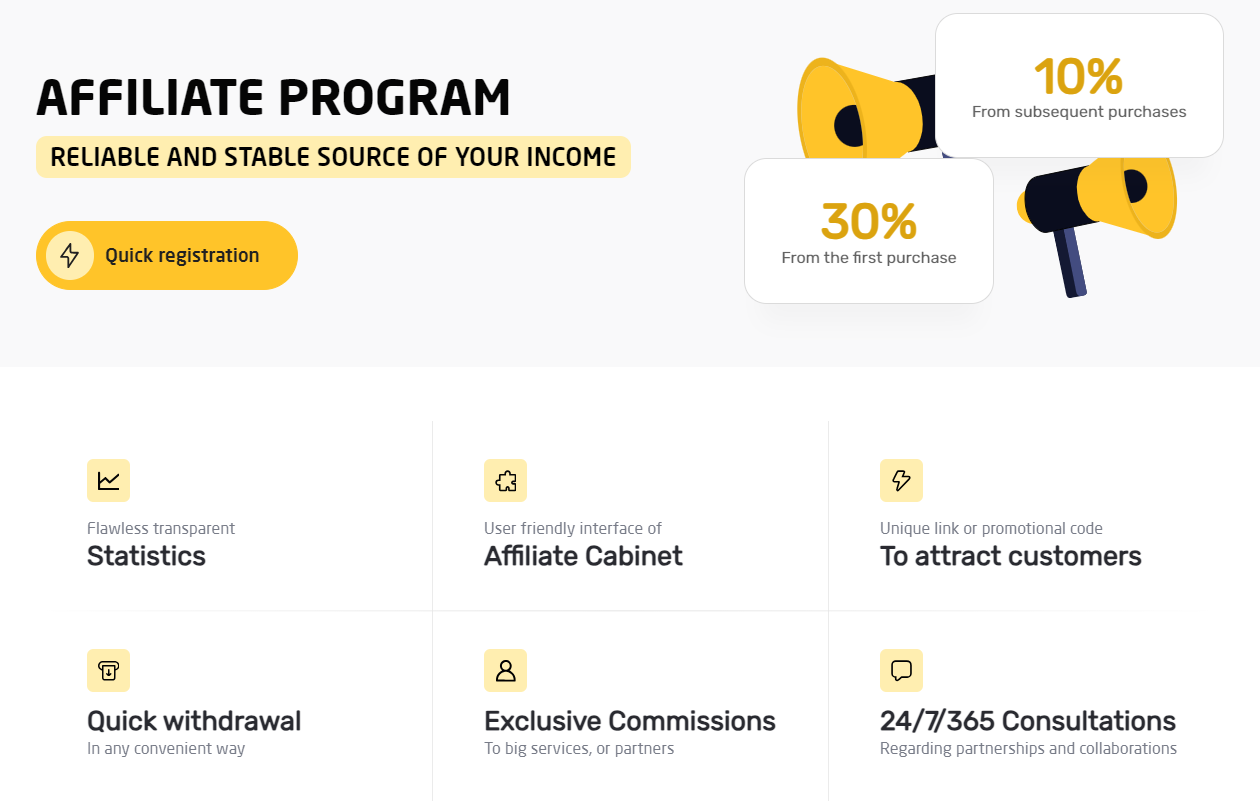Click the To attract customers heading
Screen dimensions: 1260x810
tap(1010, 556)
